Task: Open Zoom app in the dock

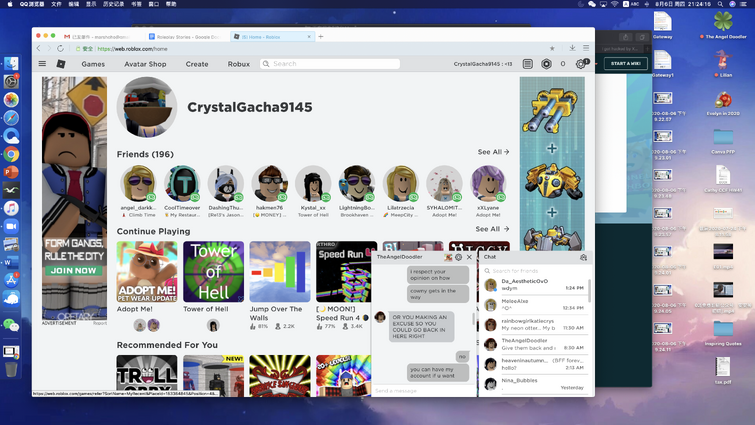Action: [x=11, y=226]
